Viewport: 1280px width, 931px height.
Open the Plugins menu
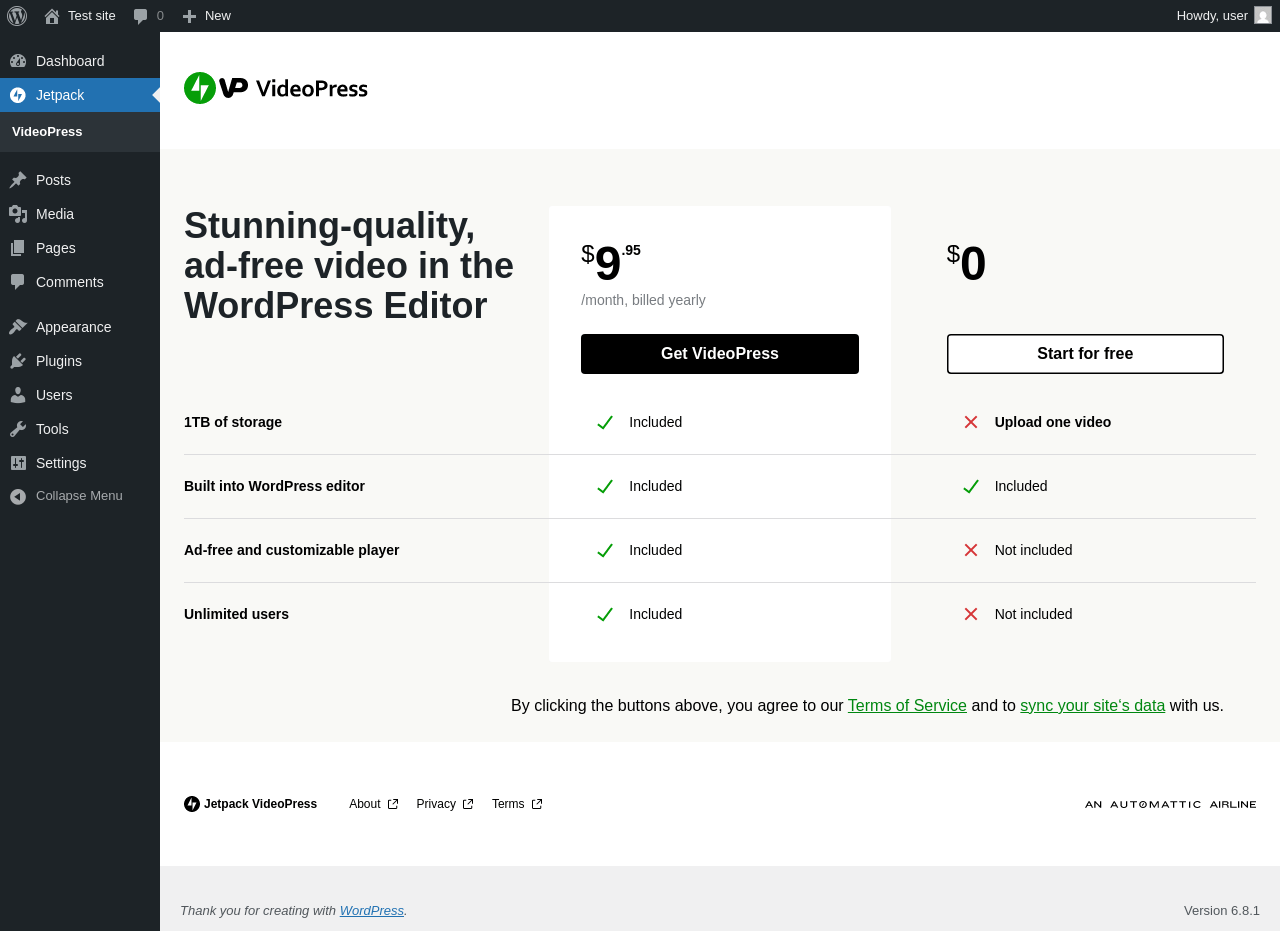(x=80, y=361)
